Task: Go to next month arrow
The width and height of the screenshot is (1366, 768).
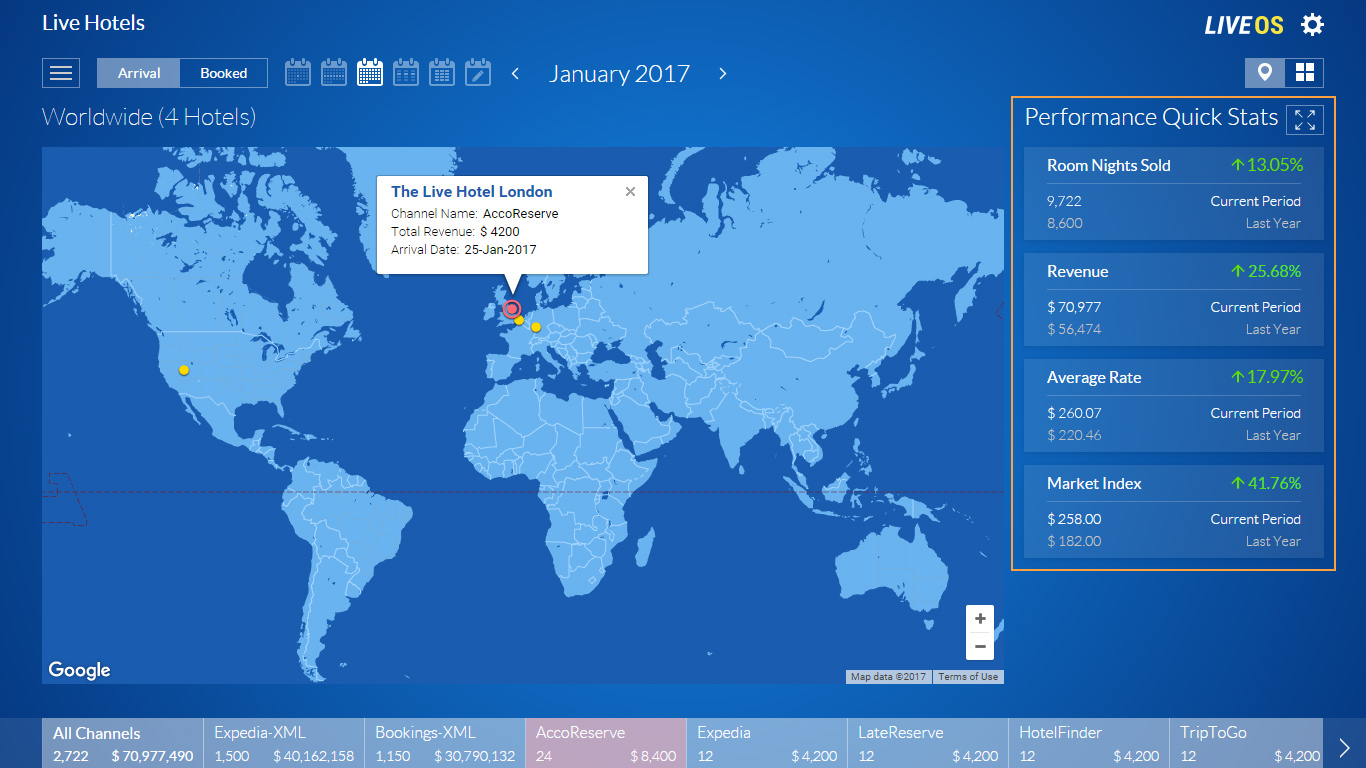Action: click(x=723, y=73)
